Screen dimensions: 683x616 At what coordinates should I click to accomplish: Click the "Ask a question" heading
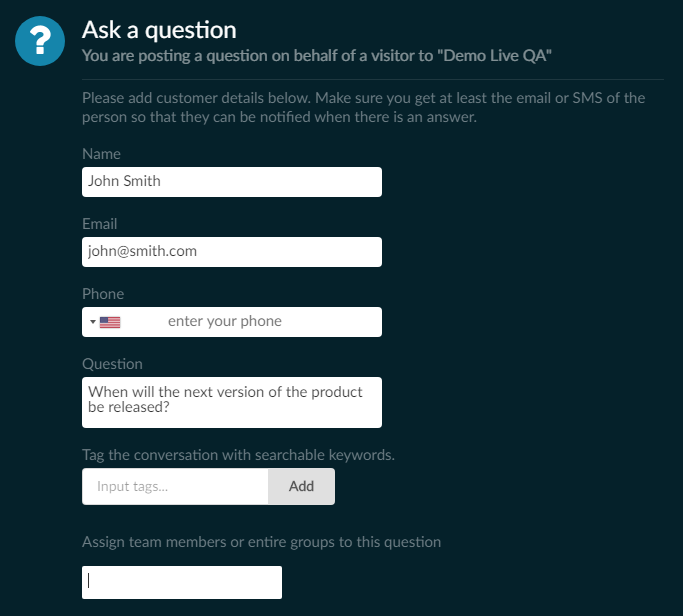point(159,30)
